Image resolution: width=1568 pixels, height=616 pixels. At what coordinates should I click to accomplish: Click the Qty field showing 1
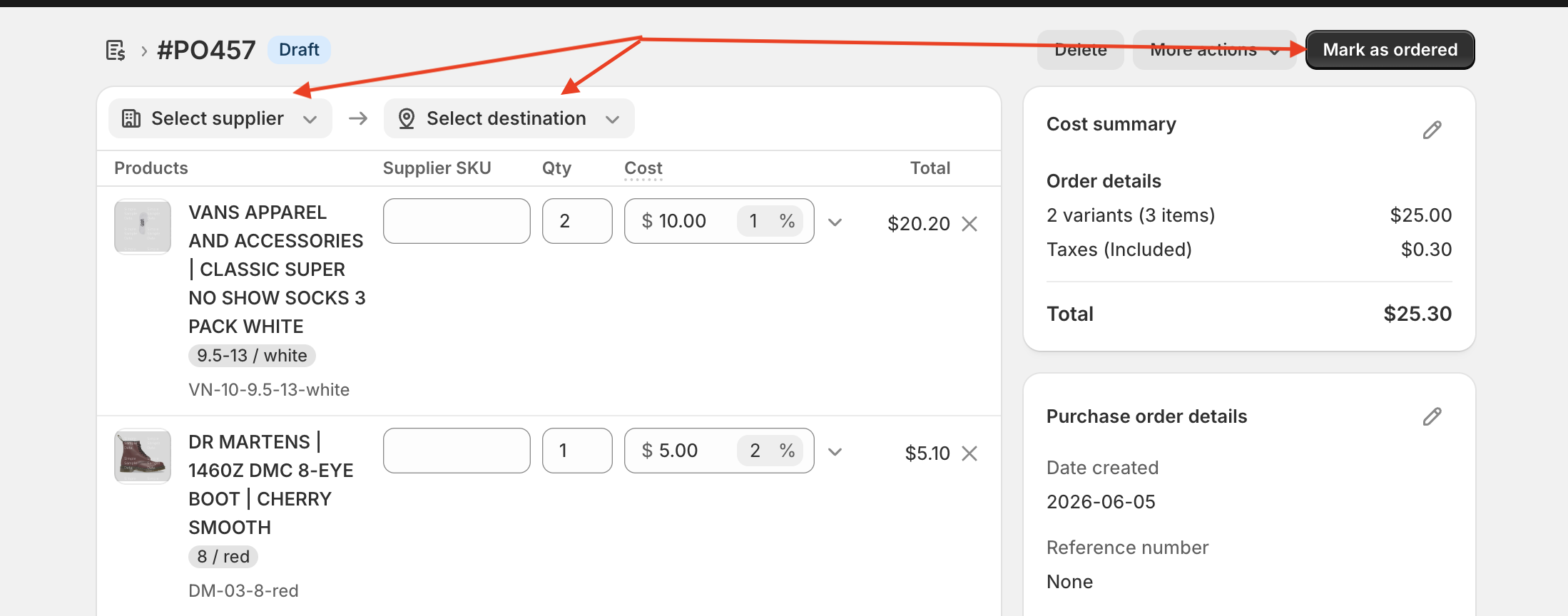pyautogui.click(x=577, y=451)
